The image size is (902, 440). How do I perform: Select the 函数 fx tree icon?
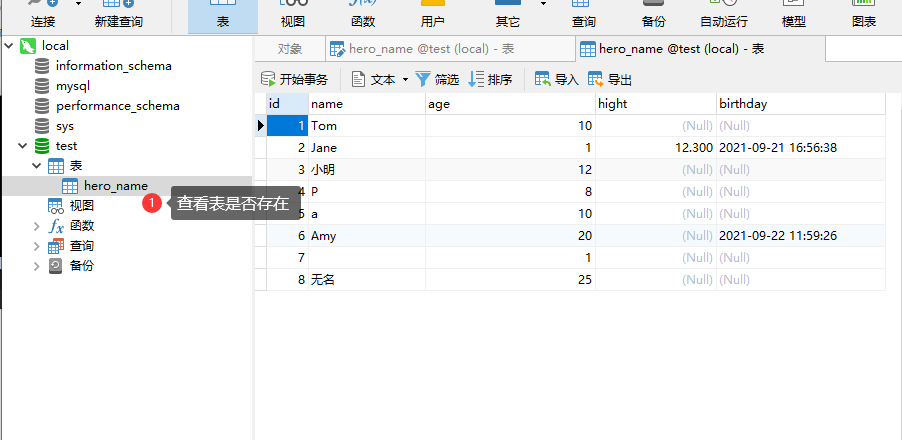coord(56,226)
